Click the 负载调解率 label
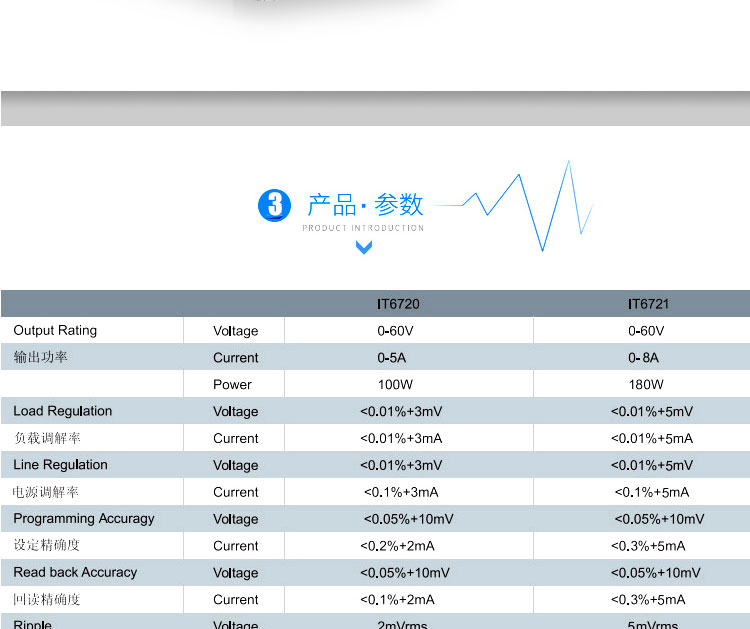Image resolution: width=750 pixels, height=629 pixels. point(46,438)
